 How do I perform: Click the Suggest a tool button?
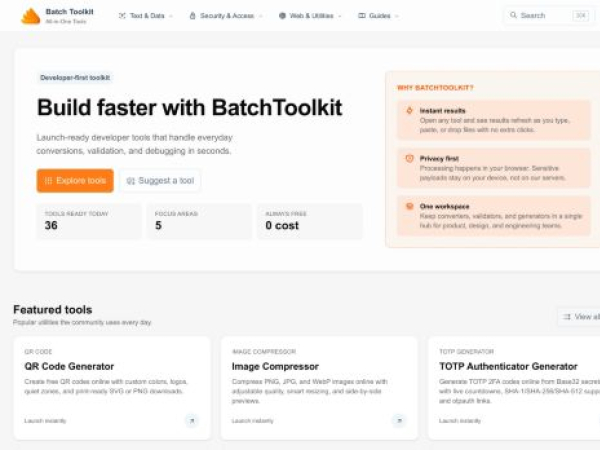click(x=160, y=181)
